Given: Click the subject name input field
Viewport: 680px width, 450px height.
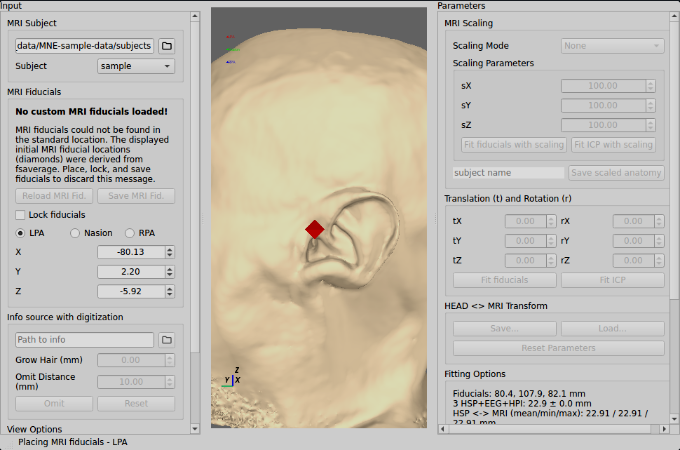Looking at the screenshot, I should point(508,173).
